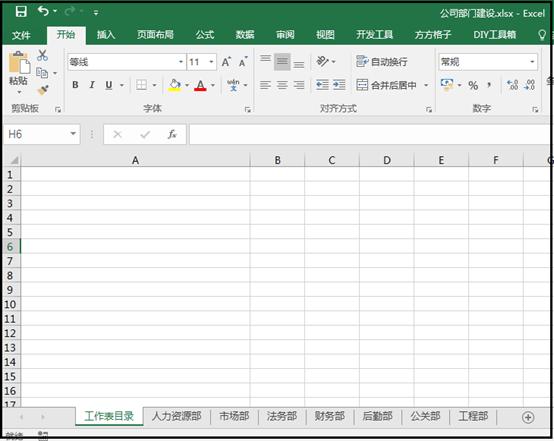Center text horizontally

[x=282, y=85]
